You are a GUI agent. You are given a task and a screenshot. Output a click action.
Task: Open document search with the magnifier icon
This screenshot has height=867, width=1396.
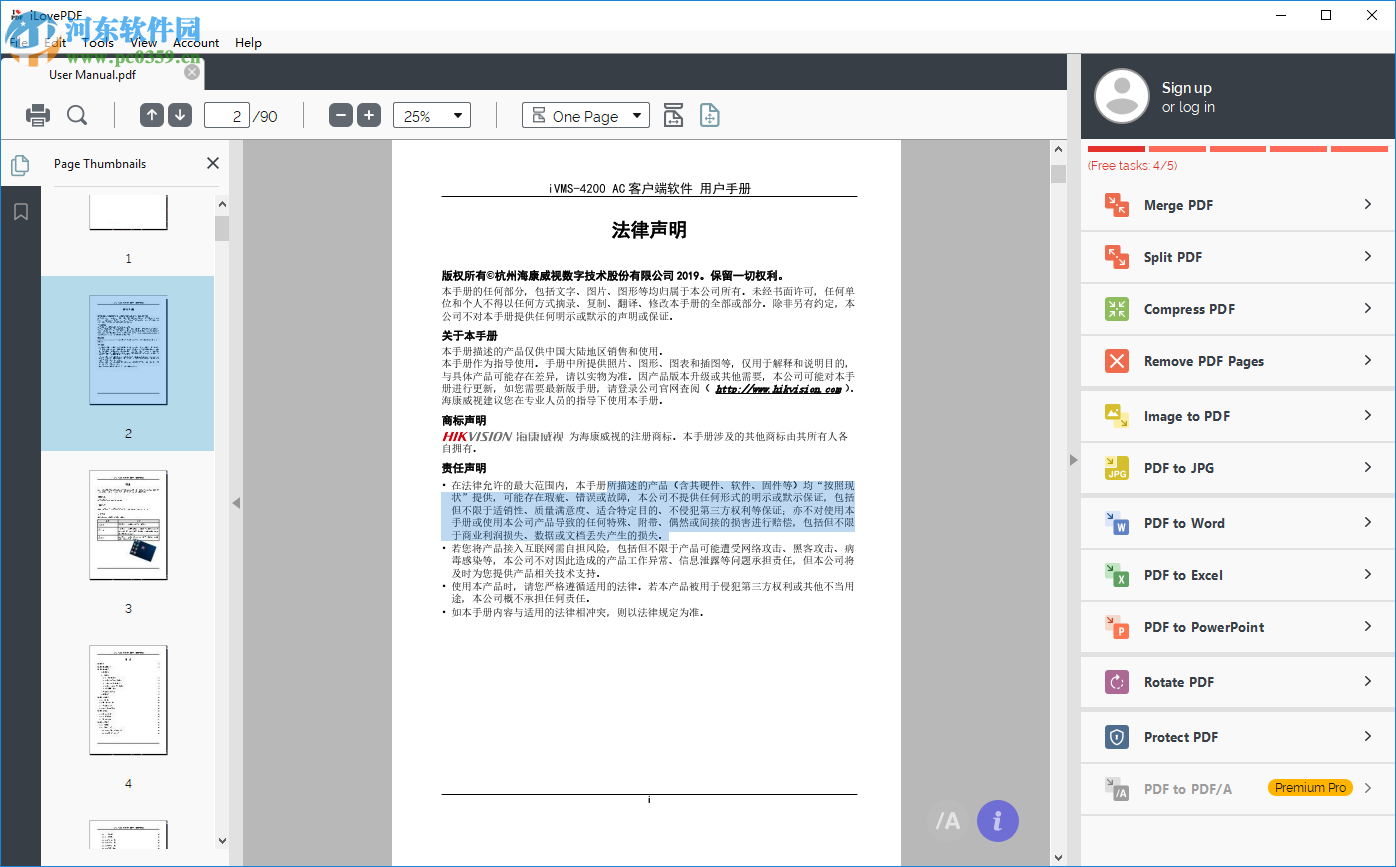point(78,115)
